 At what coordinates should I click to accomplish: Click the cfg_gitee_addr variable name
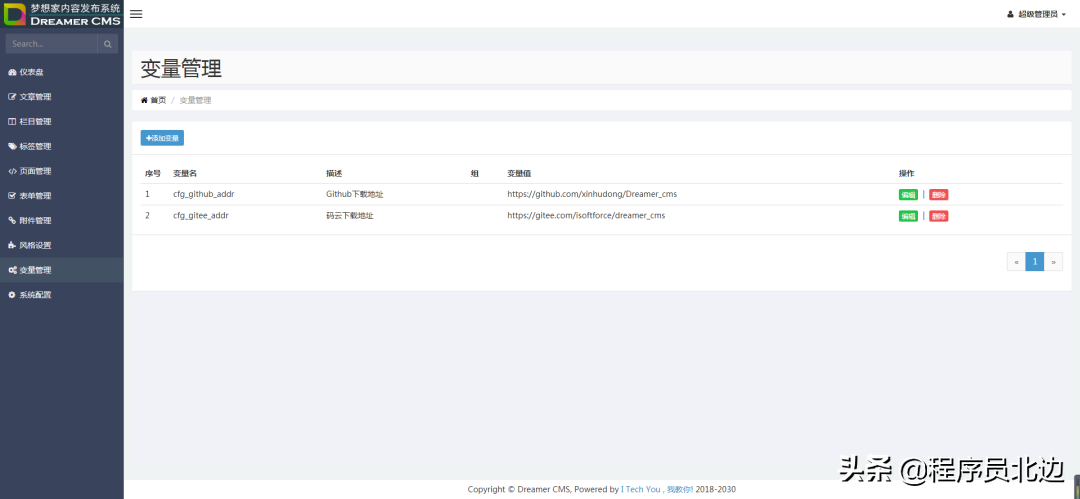[200, 216]
